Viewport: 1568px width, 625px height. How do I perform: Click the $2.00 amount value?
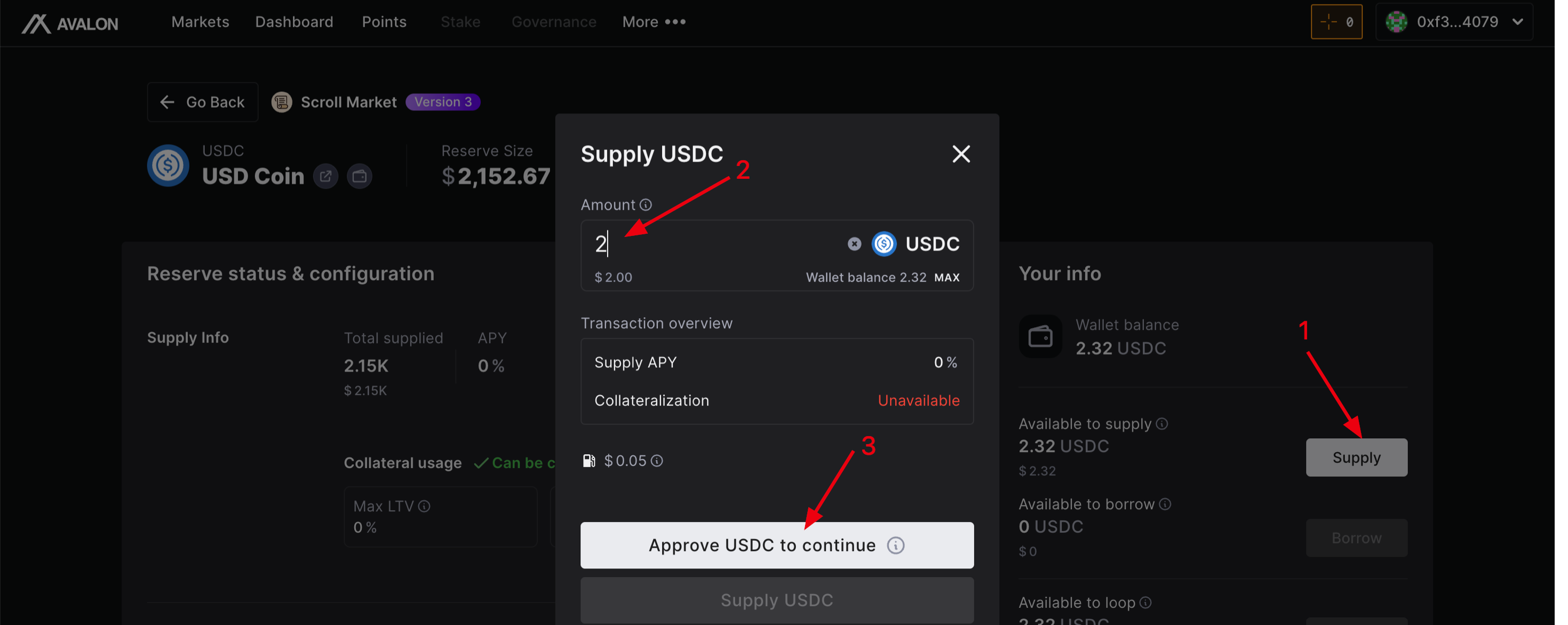(x=613, y=278)
